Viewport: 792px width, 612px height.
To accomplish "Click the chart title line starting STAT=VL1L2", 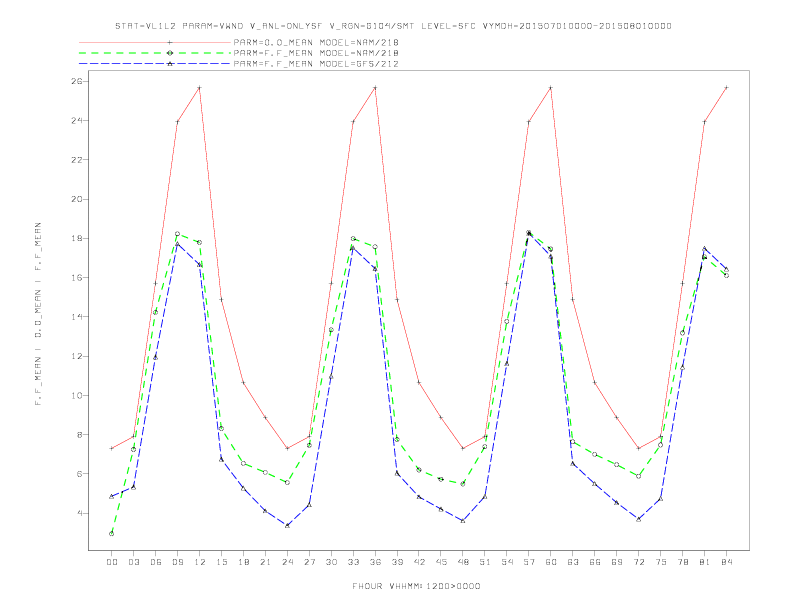I will [393, 26].
